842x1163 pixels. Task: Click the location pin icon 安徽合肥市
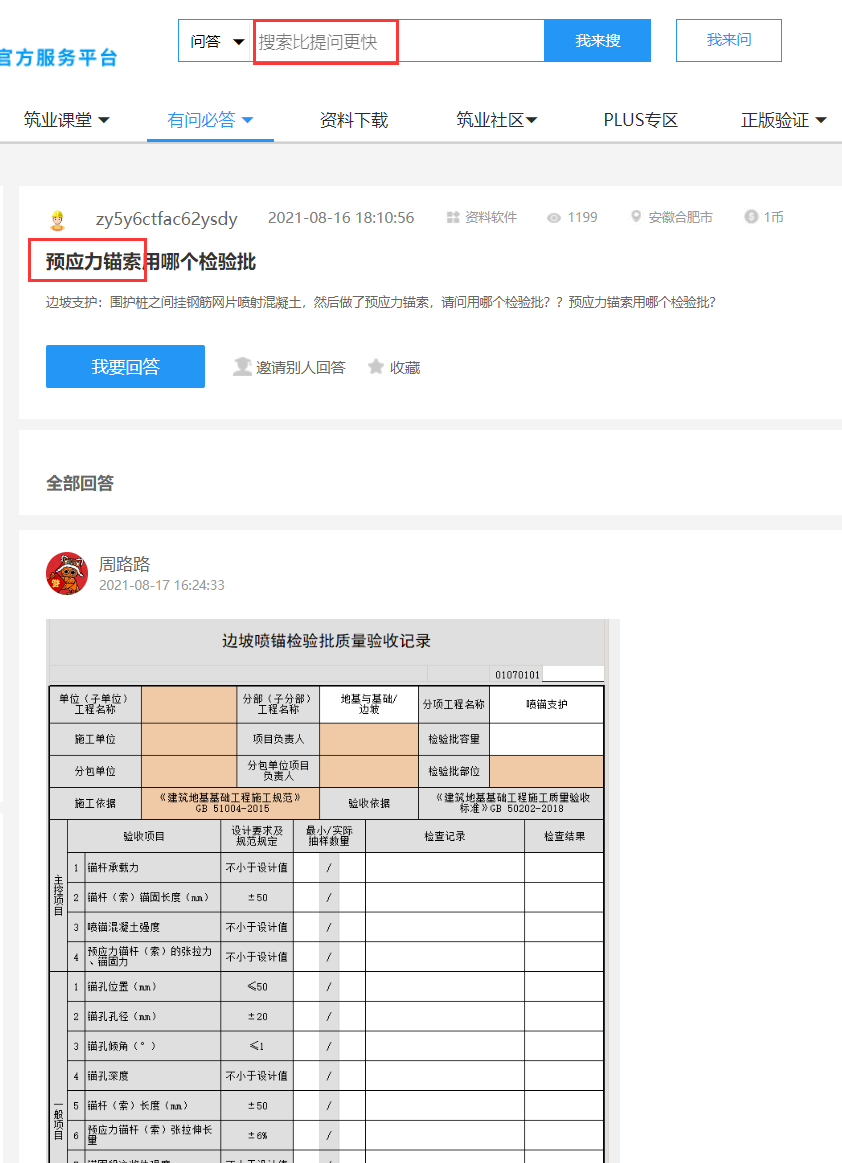[636, 217]
